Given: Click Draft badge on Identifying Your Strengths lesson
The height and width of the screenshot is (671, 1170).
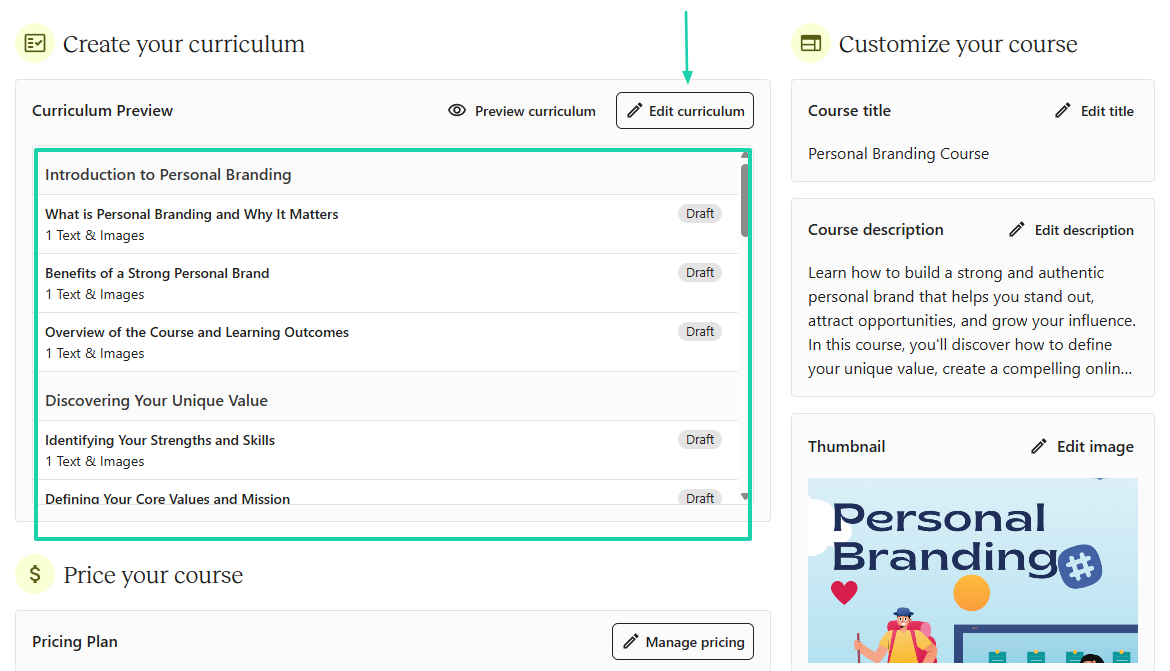Looking at the screenshot, I should pos(700,440).
